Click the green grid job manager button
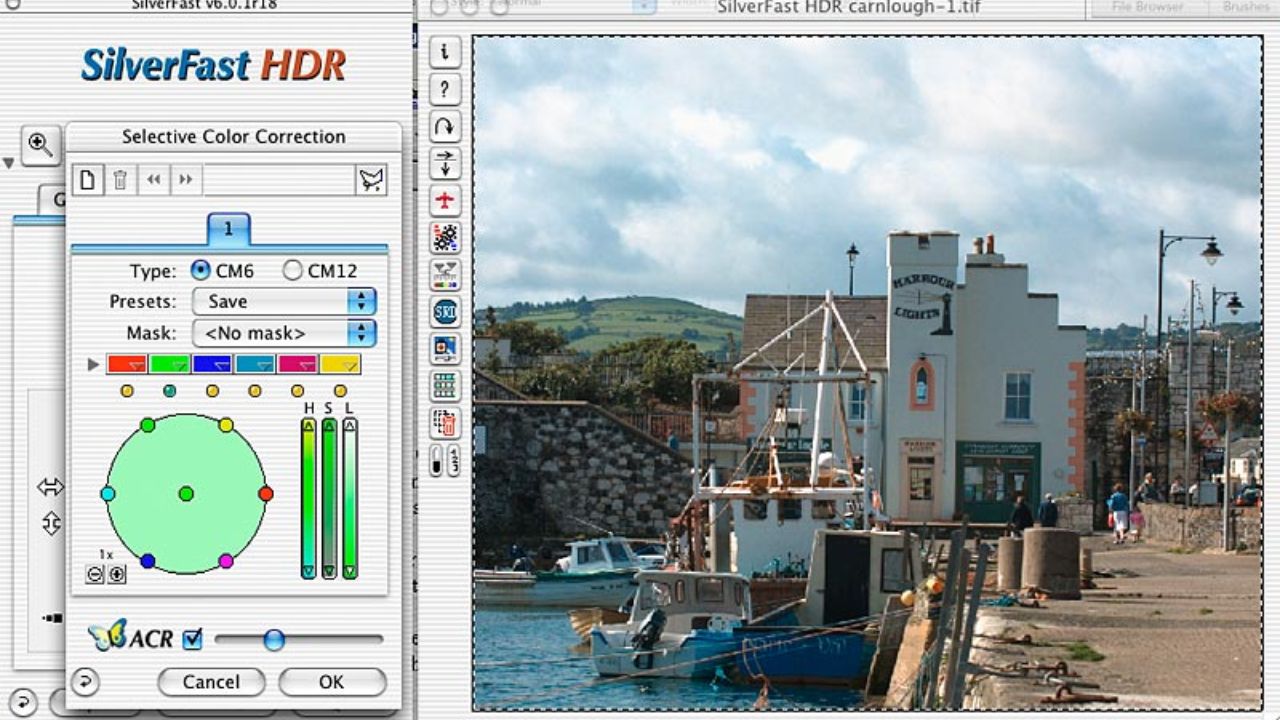Screen dimensions: 1280x720 coord(445,386)
